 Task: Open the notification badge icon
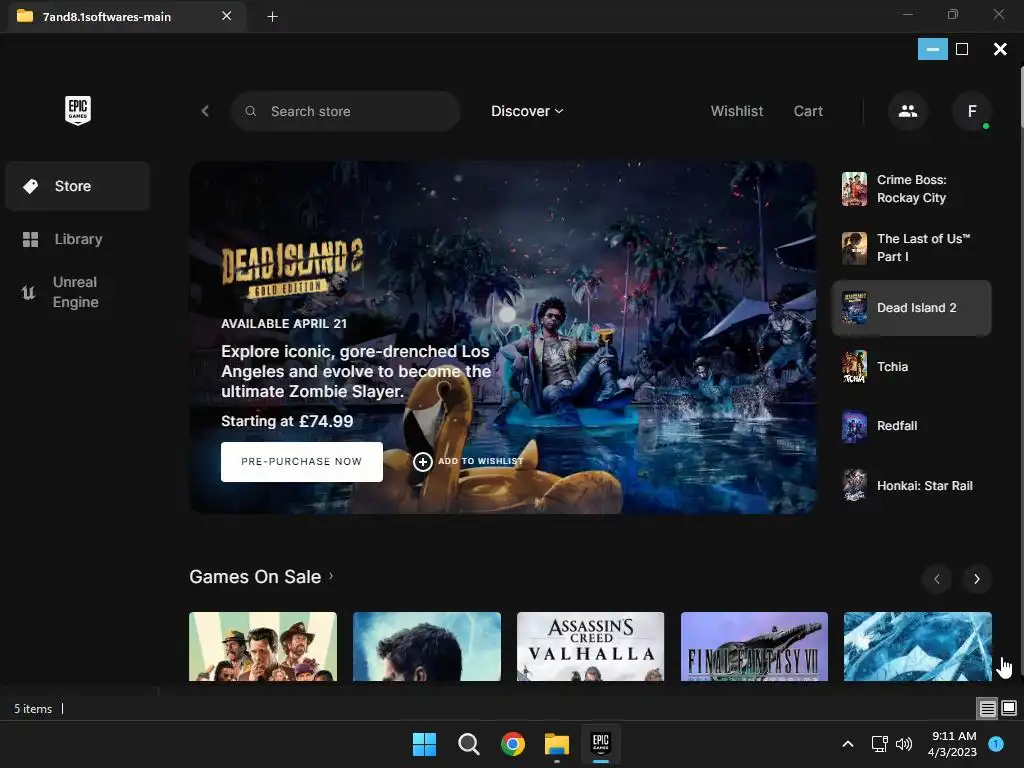pyautogui.click(x=996, y=743)
